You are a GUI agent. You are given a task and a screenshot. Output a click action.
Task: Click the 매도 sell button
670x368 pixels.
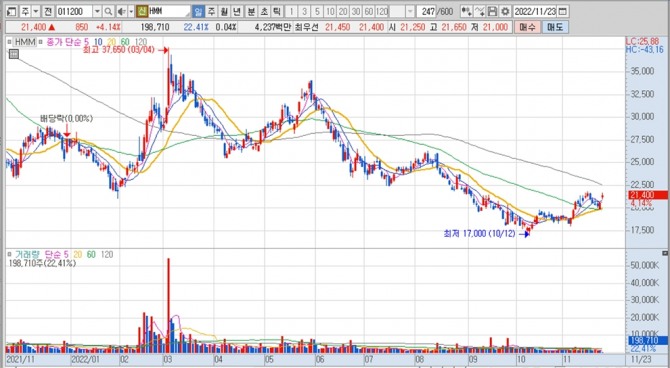pos(555,27)
